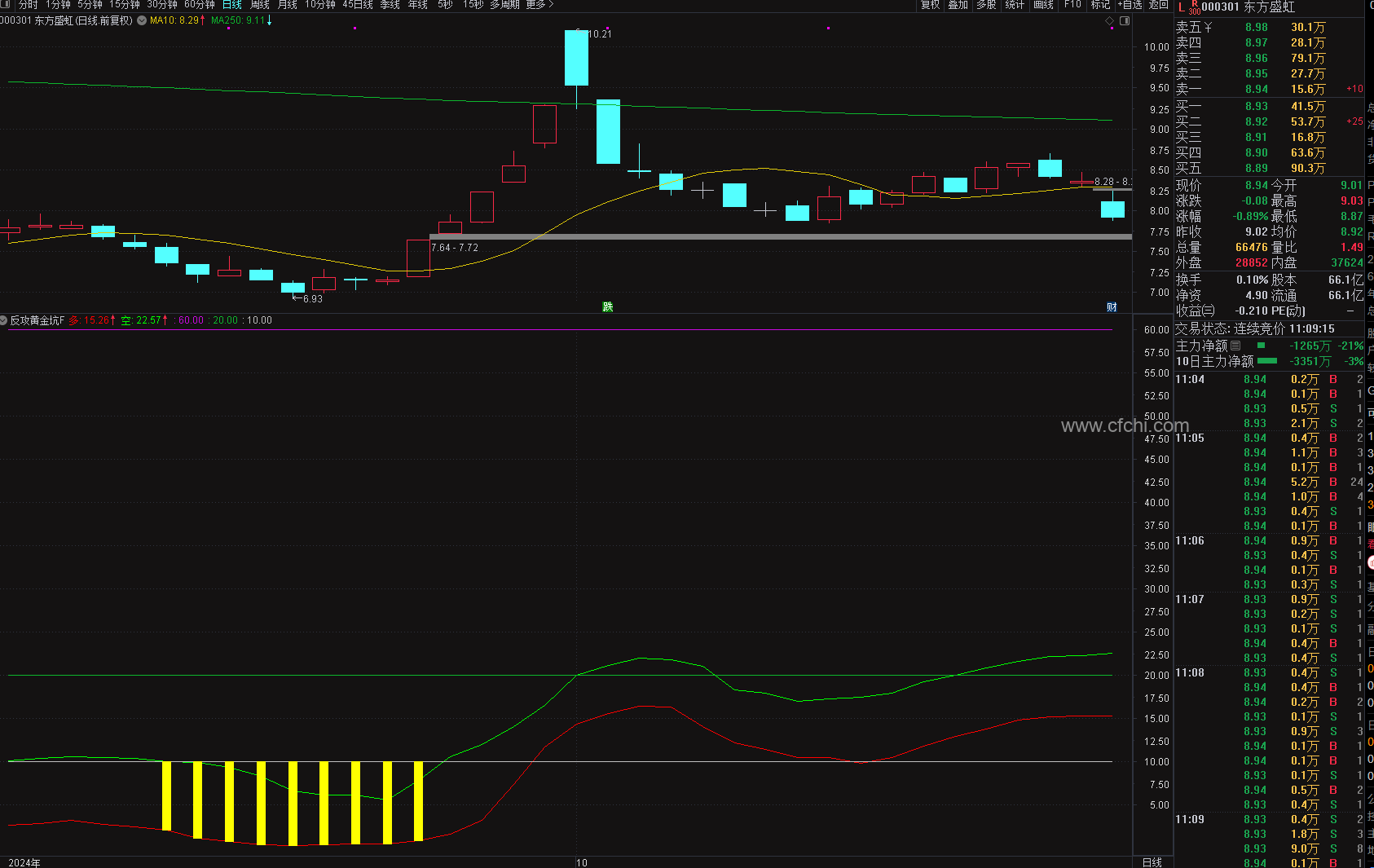Viewport: 1374px width, 868px height.
Task: Click the 买一 price 8.93
Action: (x=1256, y=107)
